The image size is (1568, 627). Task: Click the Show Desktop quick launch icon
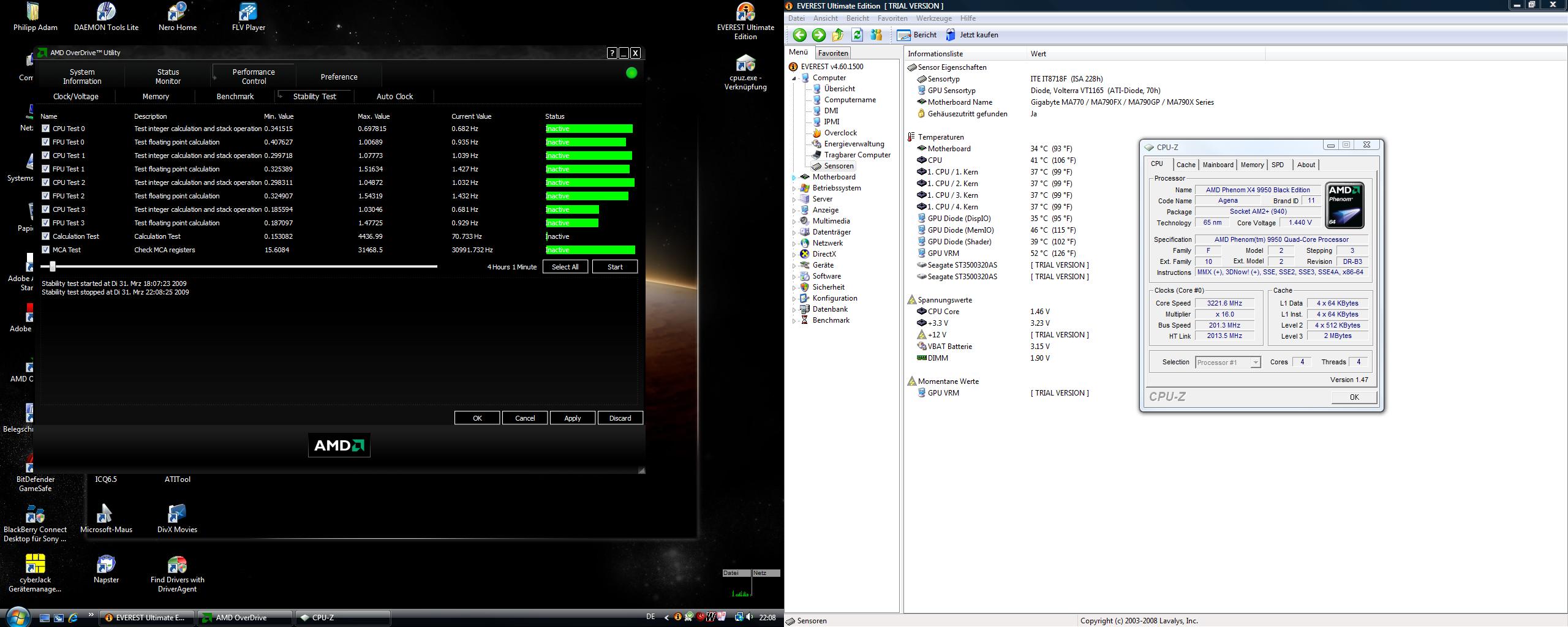point(45,618)
